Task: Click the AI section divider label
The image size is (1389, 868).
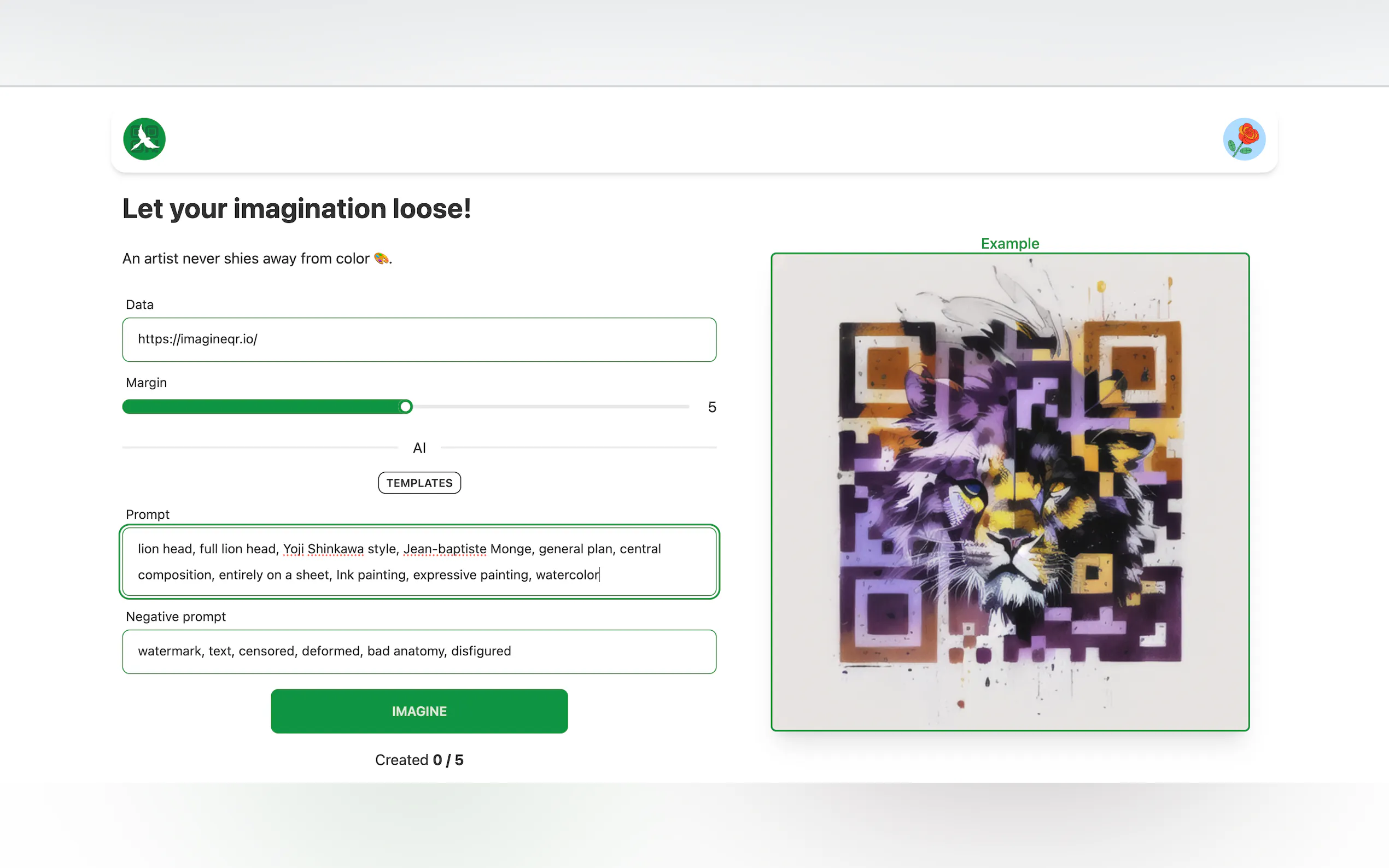Action: coord(419,448)
